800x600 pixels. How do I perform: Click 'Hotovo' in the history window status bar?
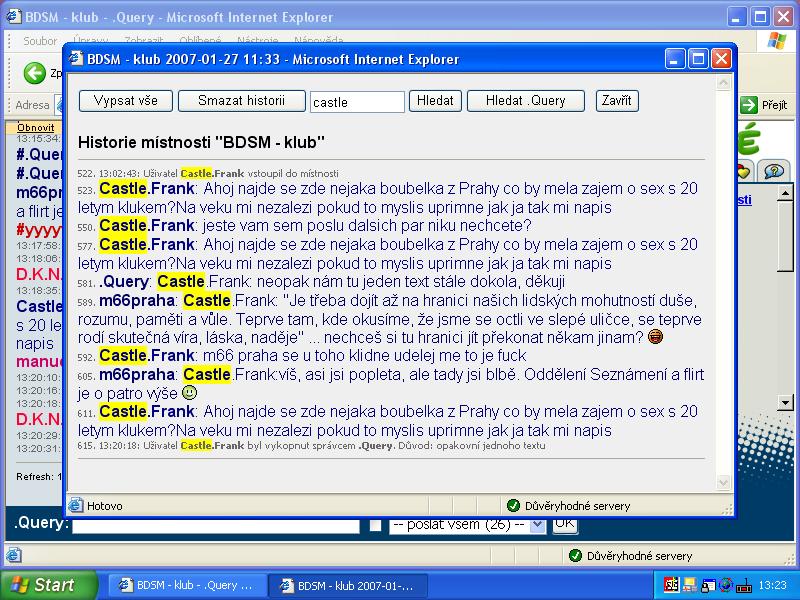click(x=105, y=506)
